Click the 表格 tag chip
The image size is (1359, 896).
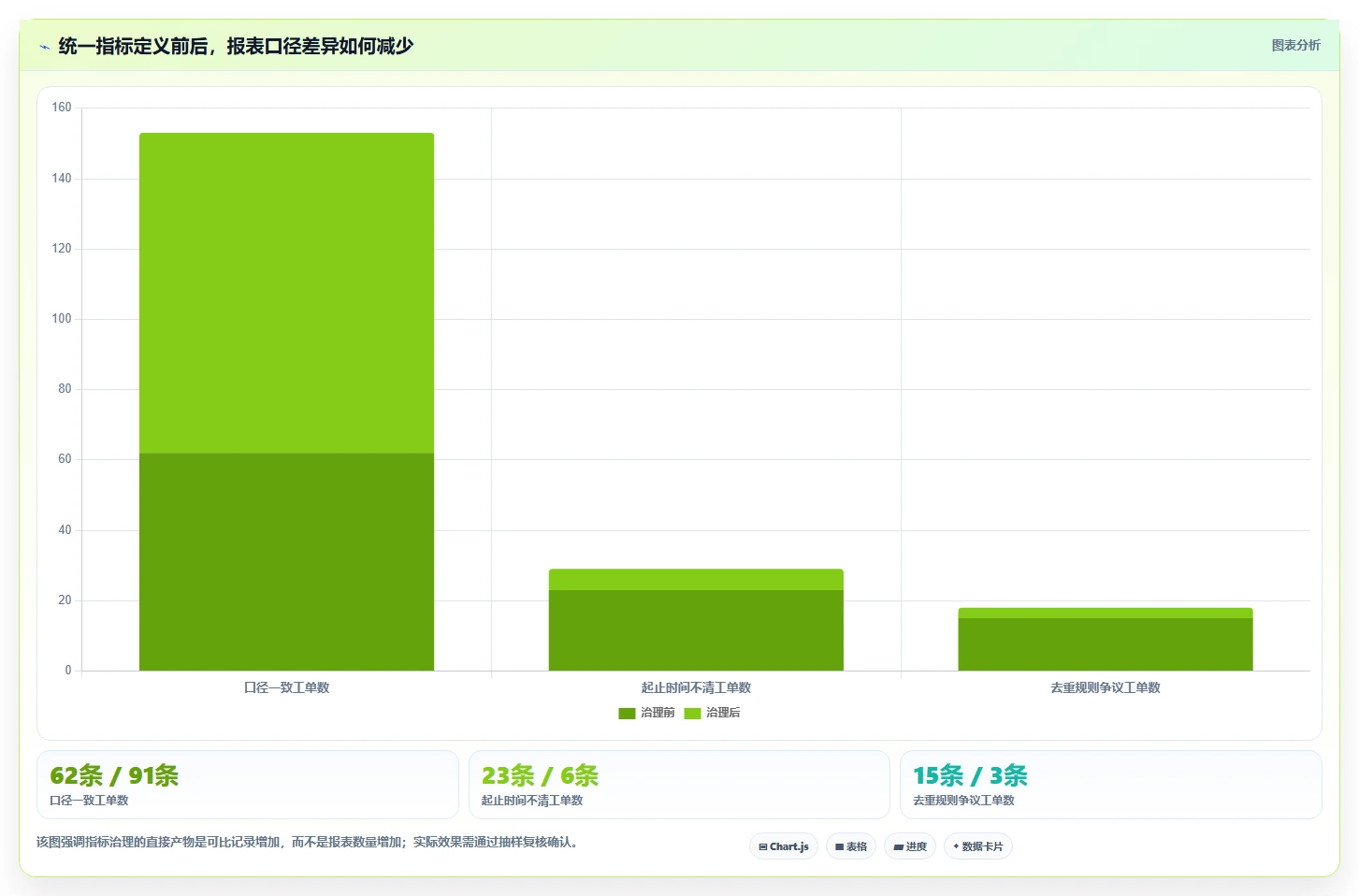851,846
